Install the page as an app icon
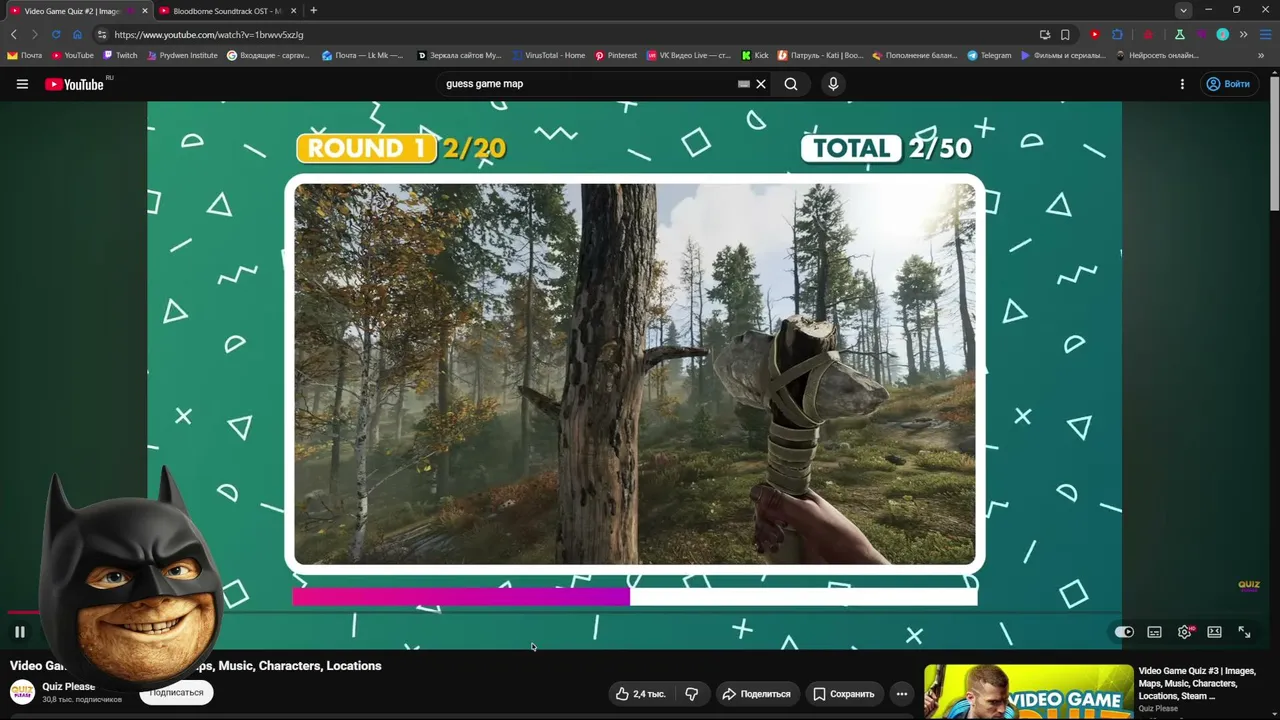 [1045, 35]
